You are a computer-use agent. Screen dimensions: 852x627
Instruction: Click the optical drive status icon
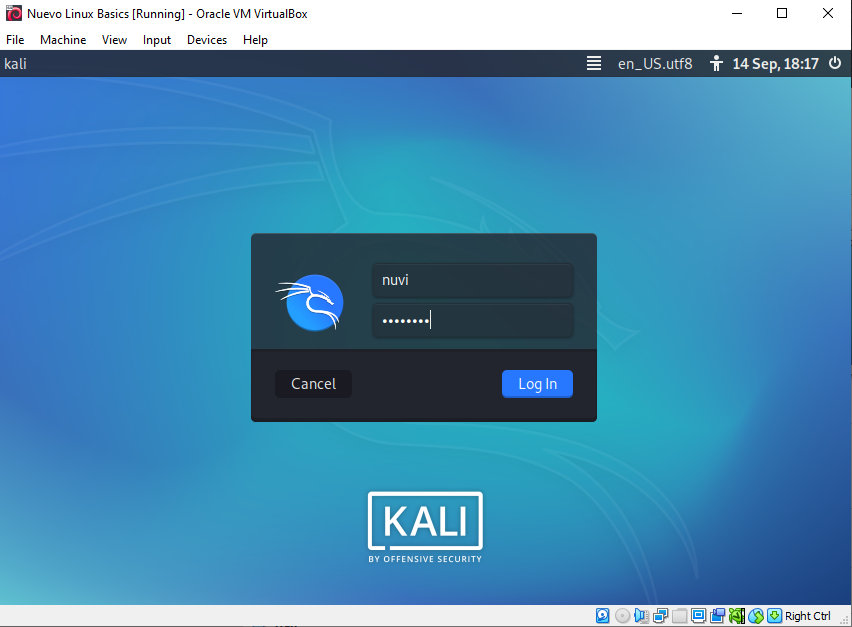tap(621, 615)
